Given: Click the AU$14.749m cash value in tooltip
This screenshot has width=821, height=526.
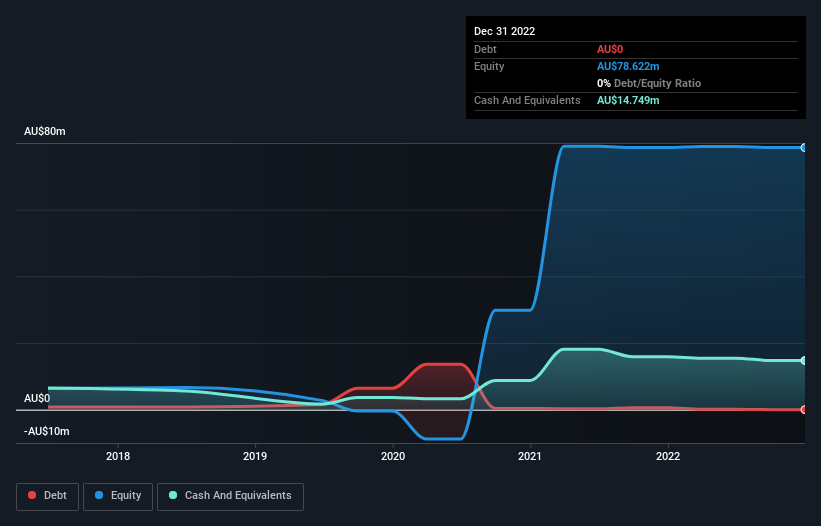Looking at the screenshot, I should click(628, 100).
